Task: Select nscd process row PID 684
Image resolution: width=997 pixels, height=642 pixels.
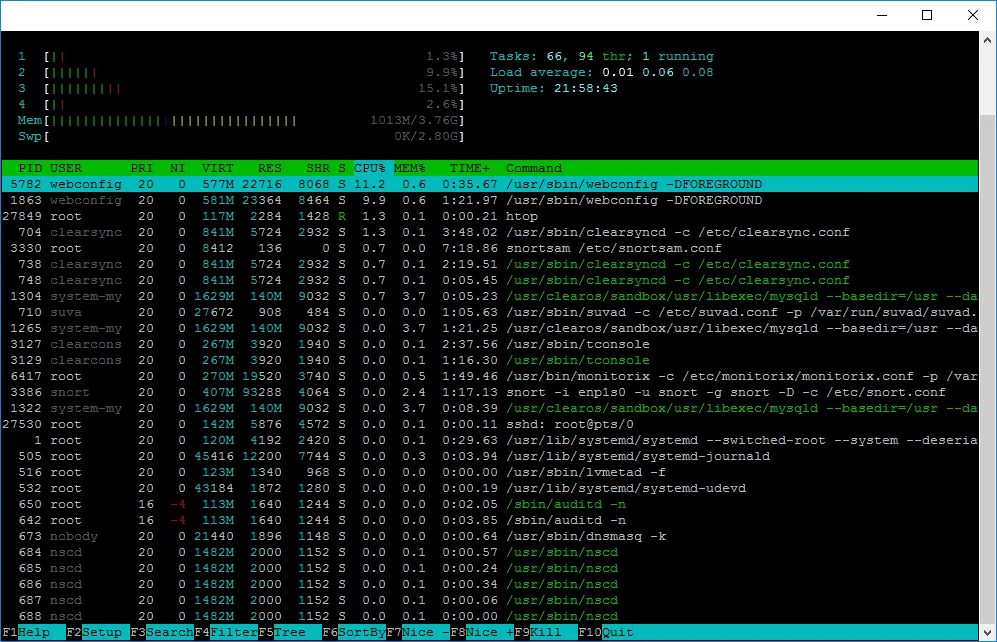Action: pos(490,552)
